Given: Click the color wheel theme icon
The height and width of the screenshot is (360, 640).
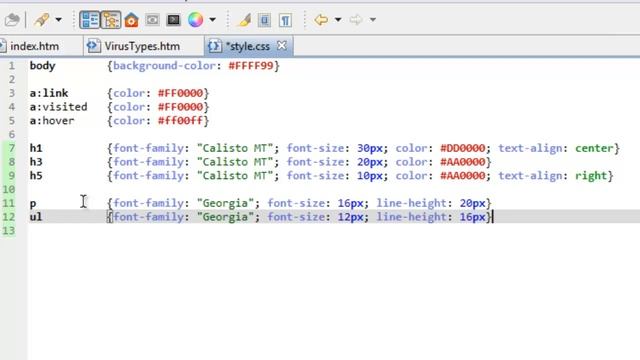Looking at the screenshot, I should [x=195, y=19].
